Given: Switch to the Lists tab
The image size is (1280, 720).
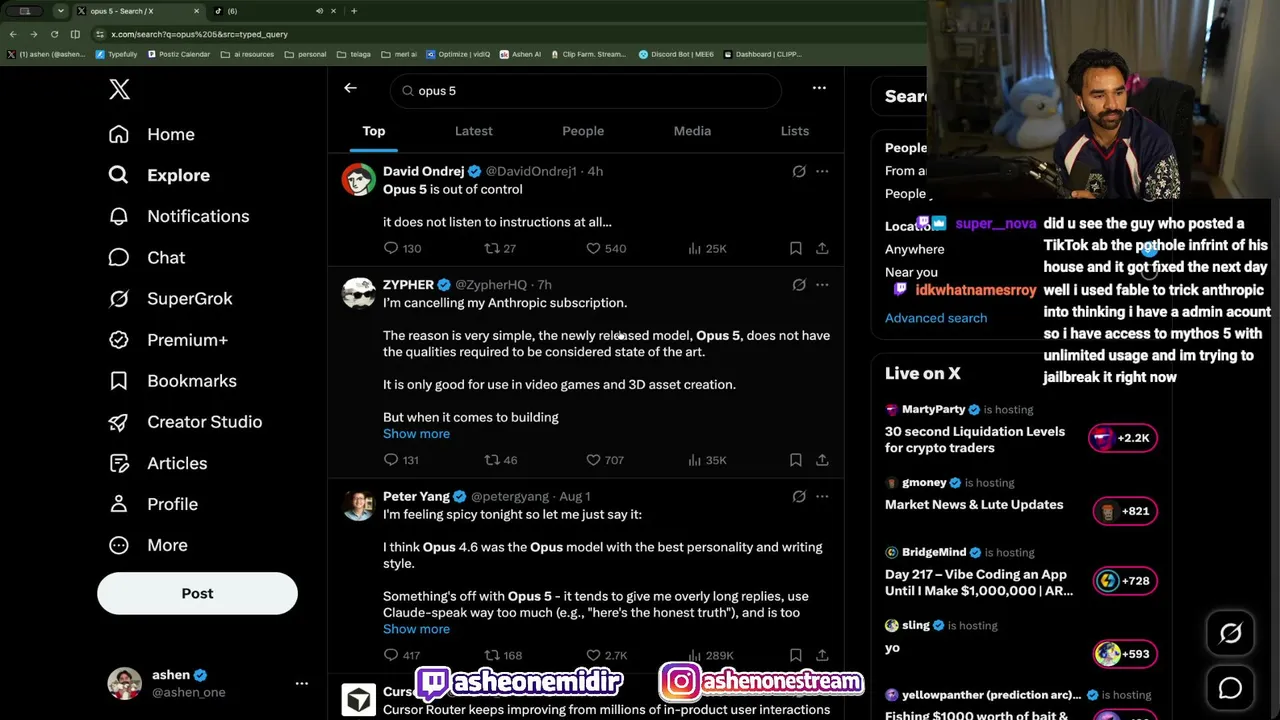Looking at the screenshot, I should [795, 131].
